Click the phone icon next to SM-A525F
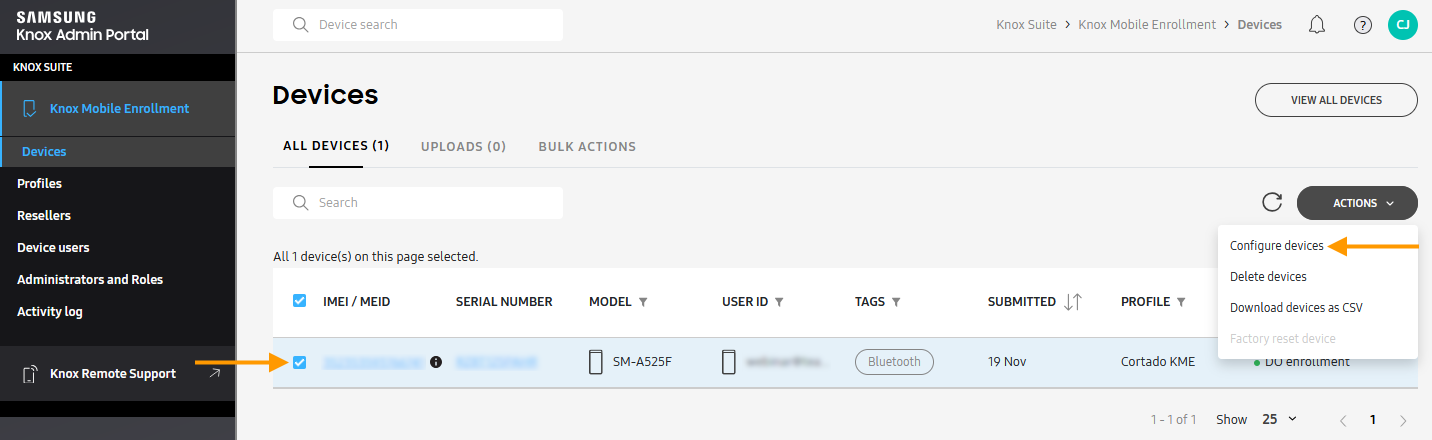The image size is (1432, 440). 596,362
